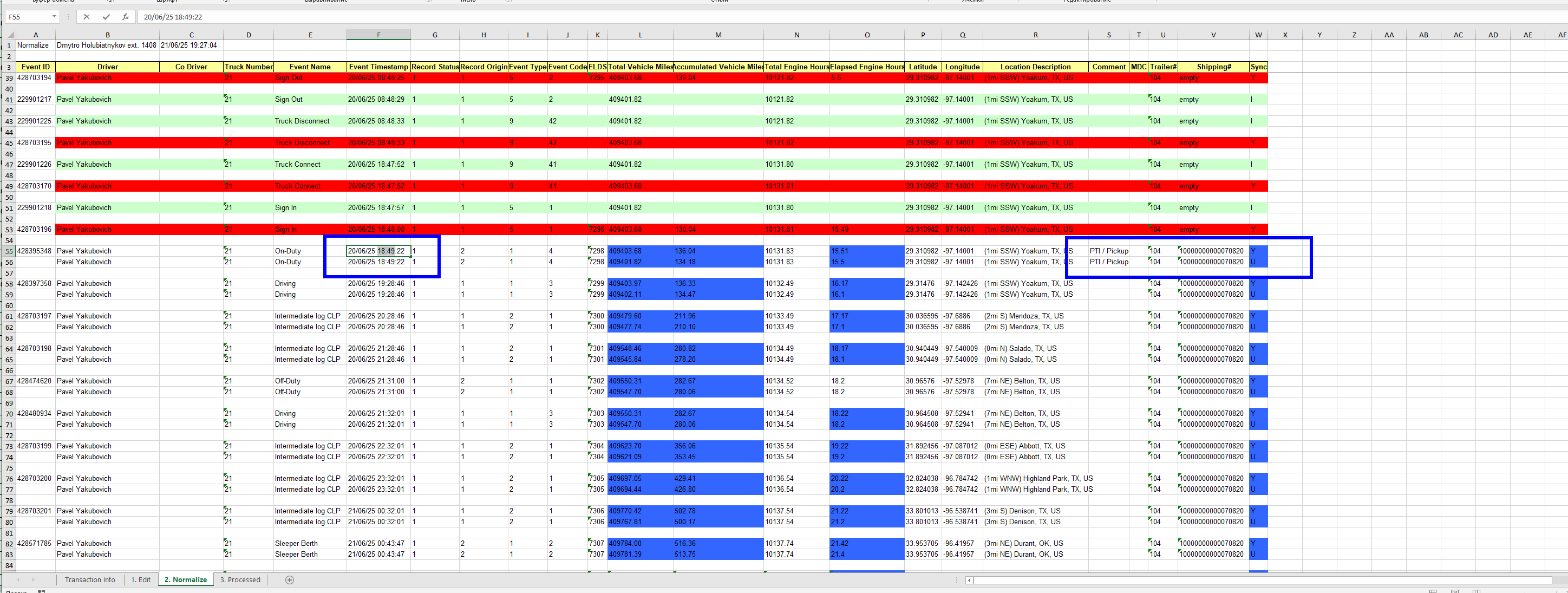This screenshot has width=1568, height=593.
Task: Click the Latitude header cell
Action: point(923,67)
